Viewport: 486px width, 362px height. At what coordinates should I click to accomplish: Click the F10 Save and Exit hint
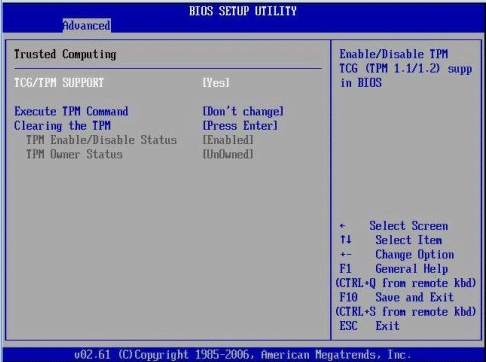point(397,297)
